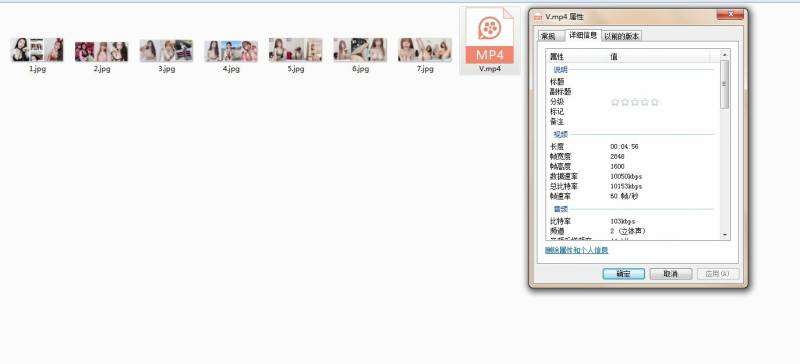Click the 取消 button
The height and width of the screenshot is (364, 800).
pyautogui.click(x=670, y=274)
